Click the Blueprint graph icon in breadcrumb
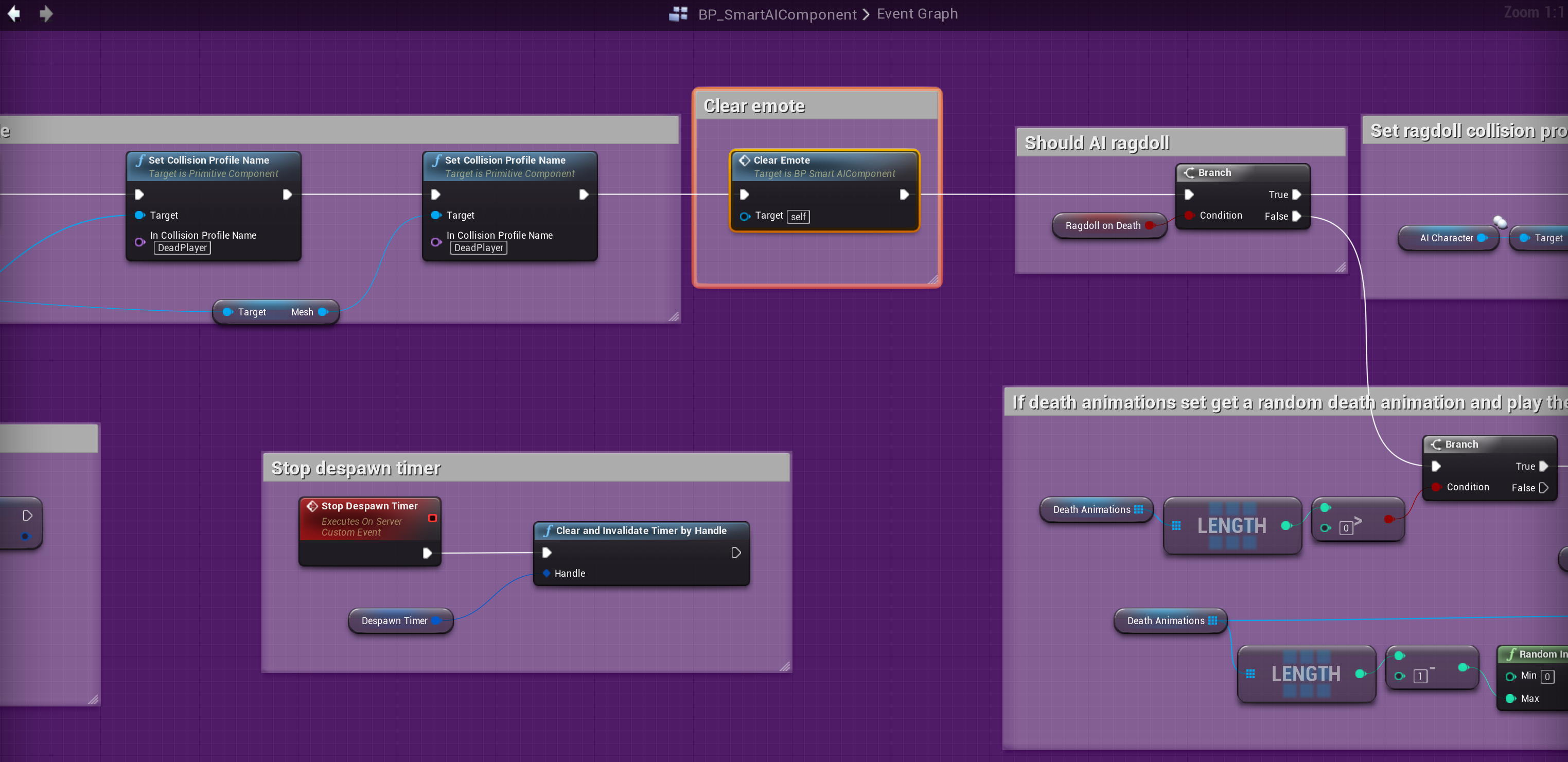The height and width of the screenshot is (762, 1568). point(678,13)
